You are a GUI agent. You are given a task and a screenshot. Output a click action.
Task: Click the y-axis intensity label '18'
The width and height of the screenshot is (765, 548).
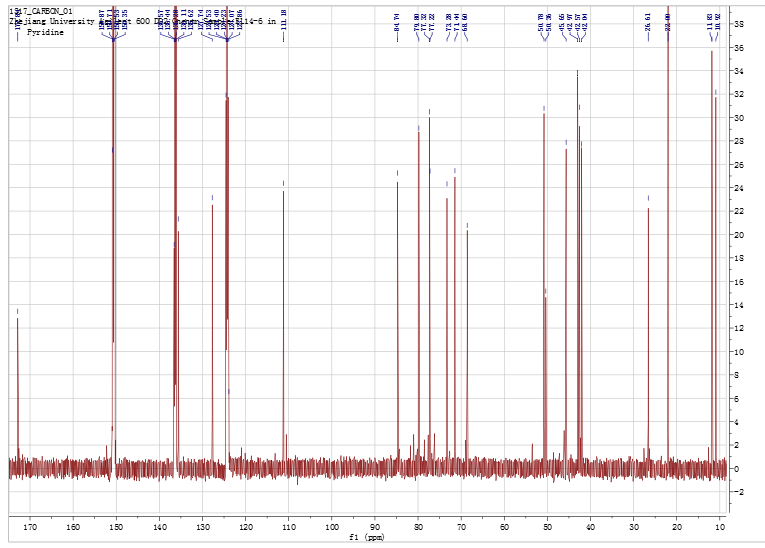(739, 258)
